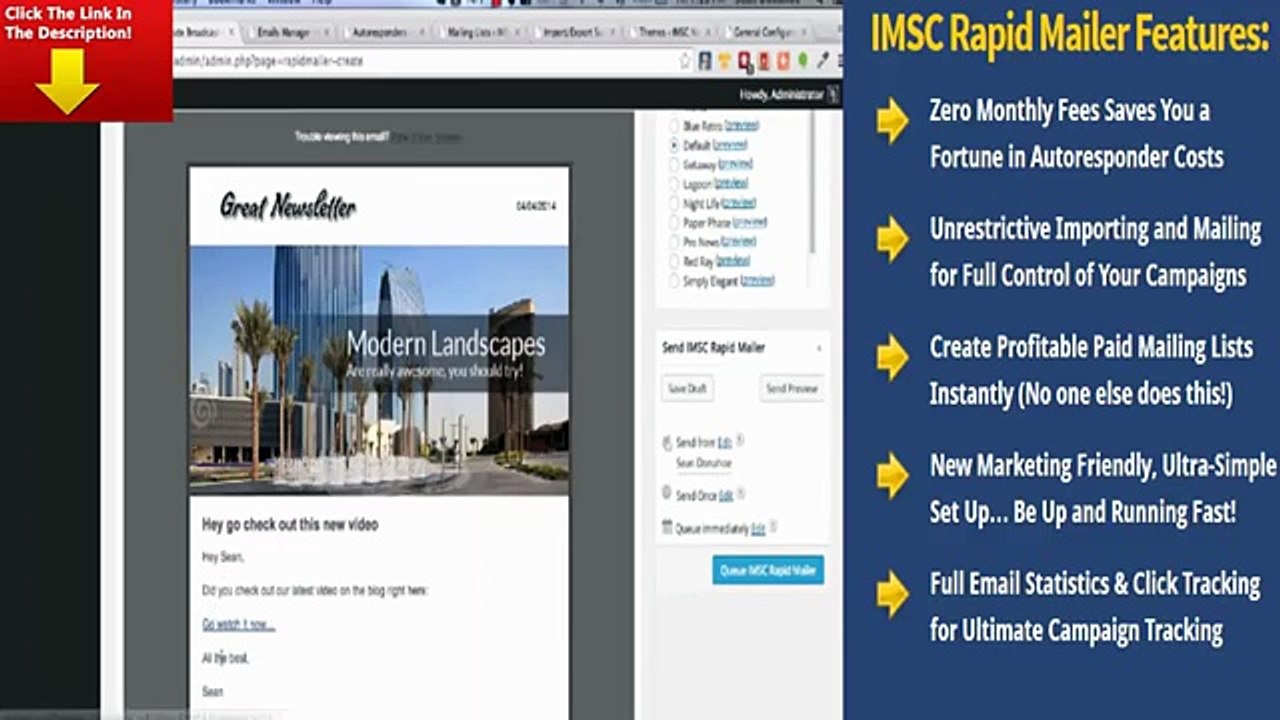Click the Modern Landscapes banner image

pos(379,370)
